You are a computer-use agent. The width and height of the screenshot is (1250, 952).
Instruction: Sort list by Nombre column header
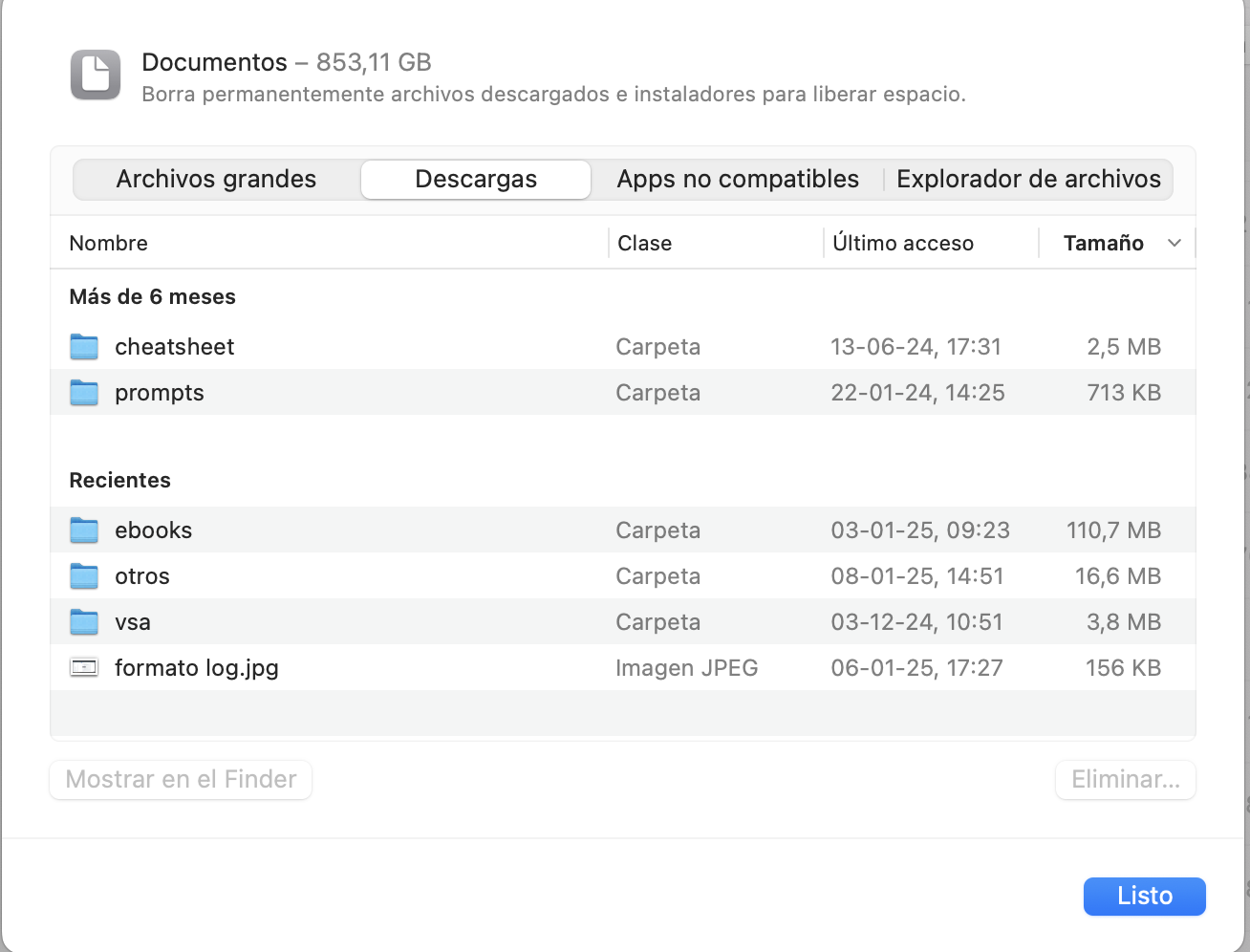pyautogui.click(x=109, y=244)
